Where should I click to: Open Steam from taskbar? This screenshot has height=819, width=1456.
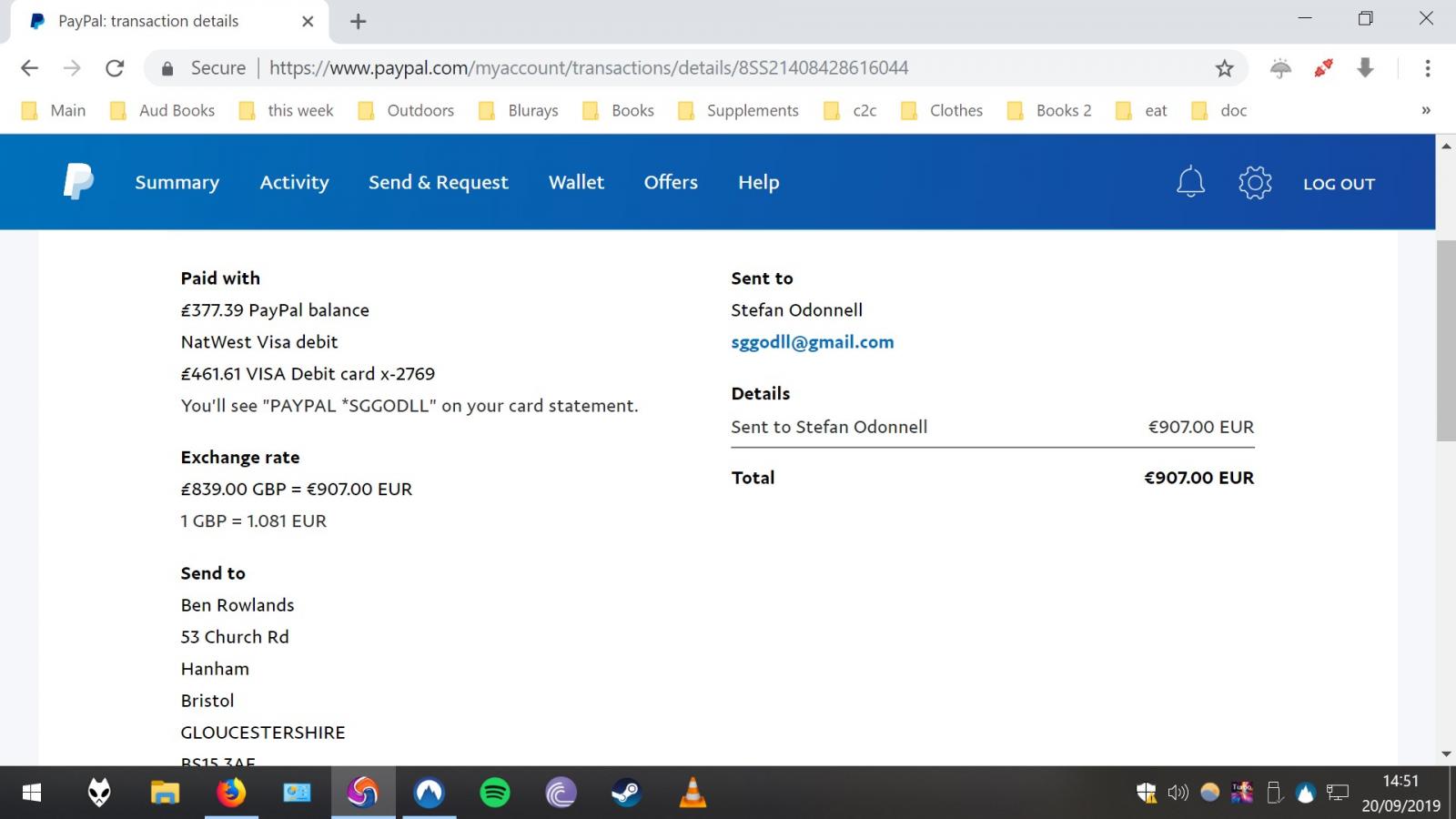tap(626, 793)
